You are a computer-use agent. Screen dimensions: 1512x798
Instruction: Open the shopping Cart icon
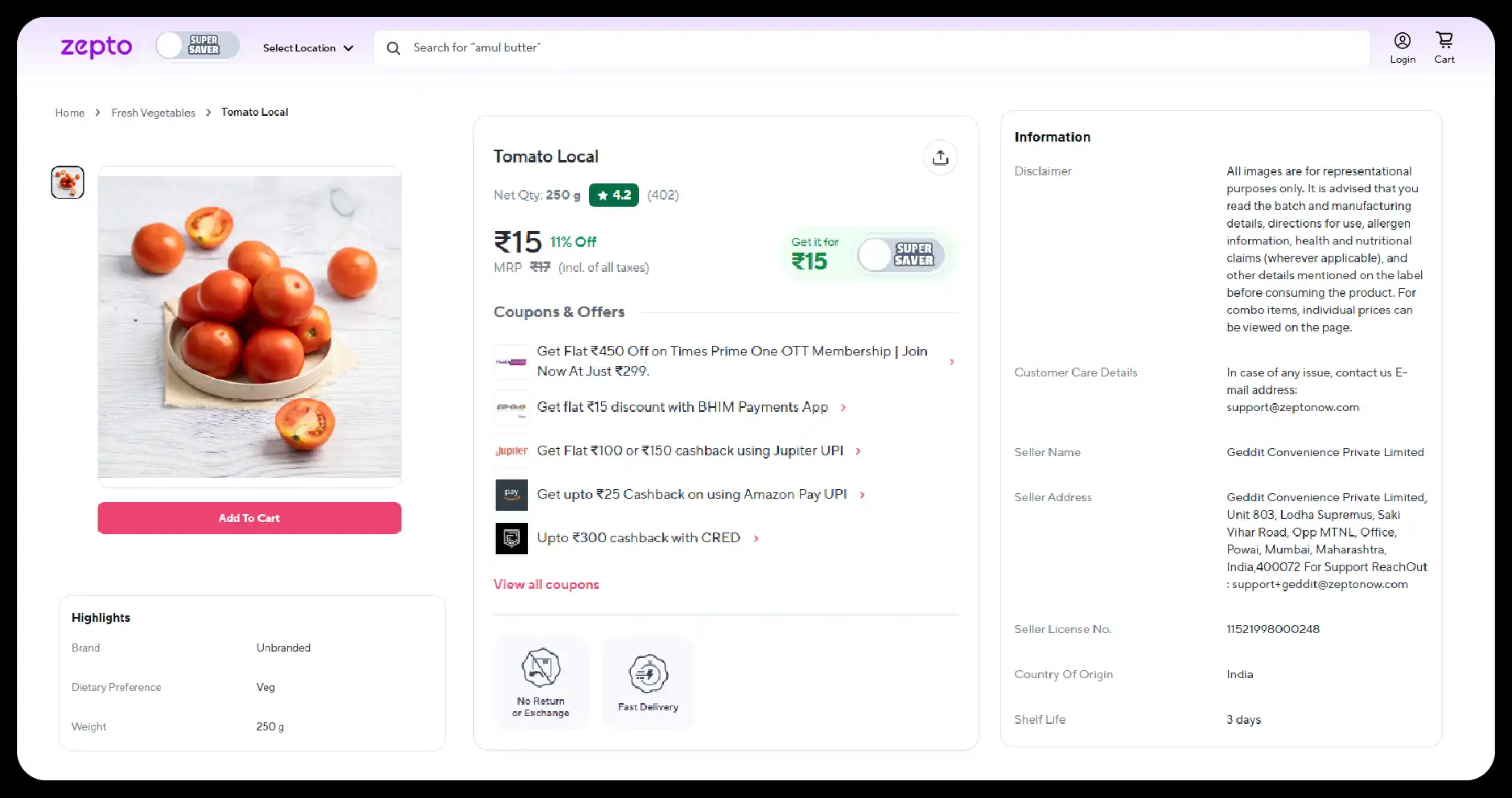coord(1444,40)
